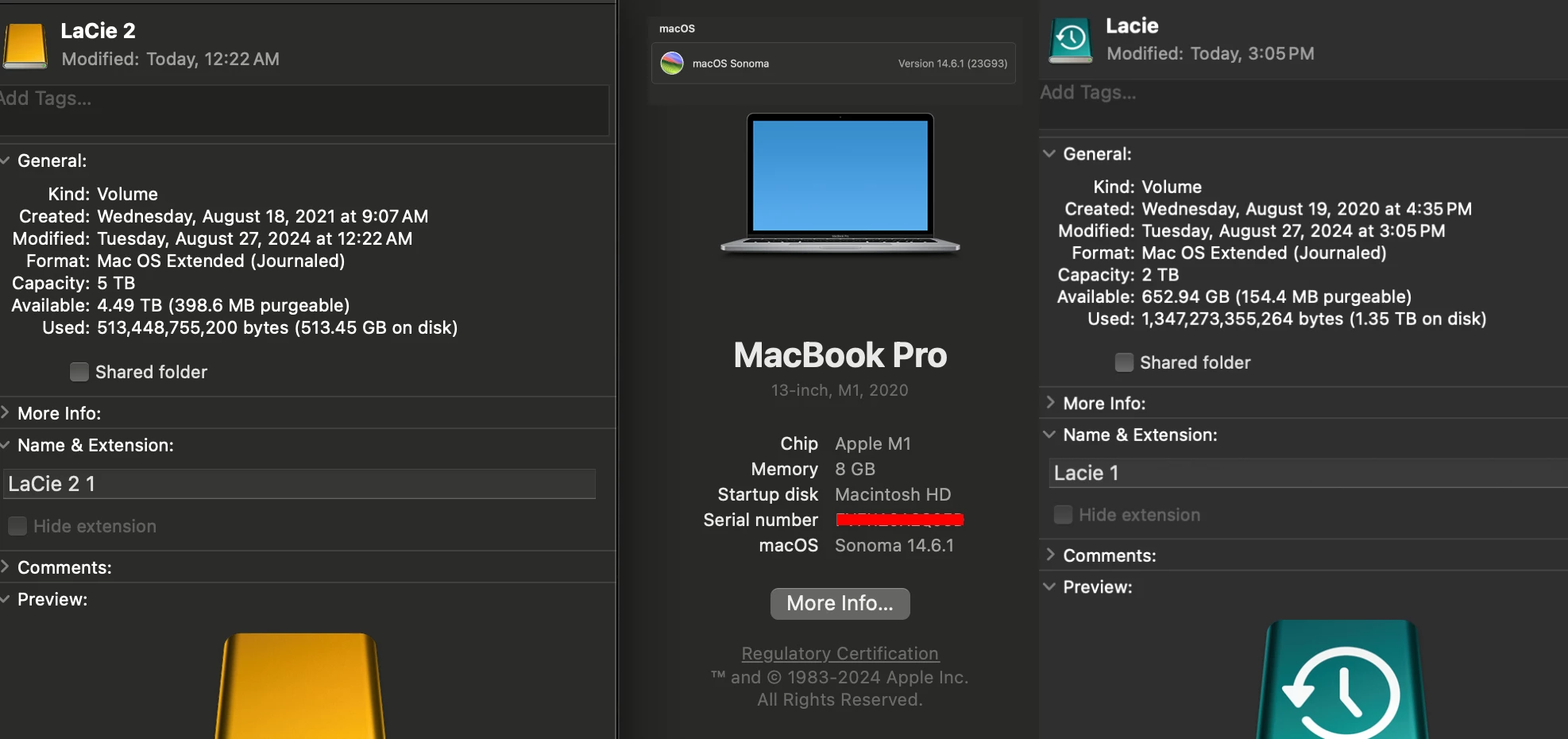Click the 5 TB capacity value
The width and height of the screenshot is (1568, 739).
(x=116, y=283)
